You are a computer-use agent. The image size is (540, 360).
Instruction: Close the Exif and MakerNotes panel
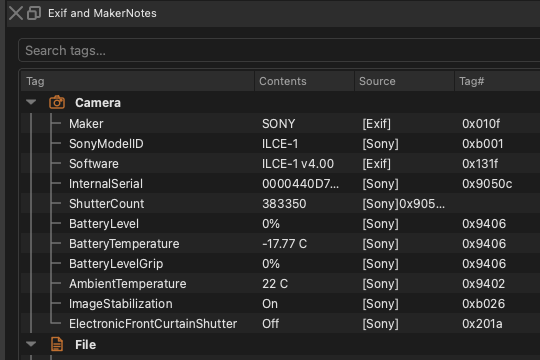pos(15,13)
